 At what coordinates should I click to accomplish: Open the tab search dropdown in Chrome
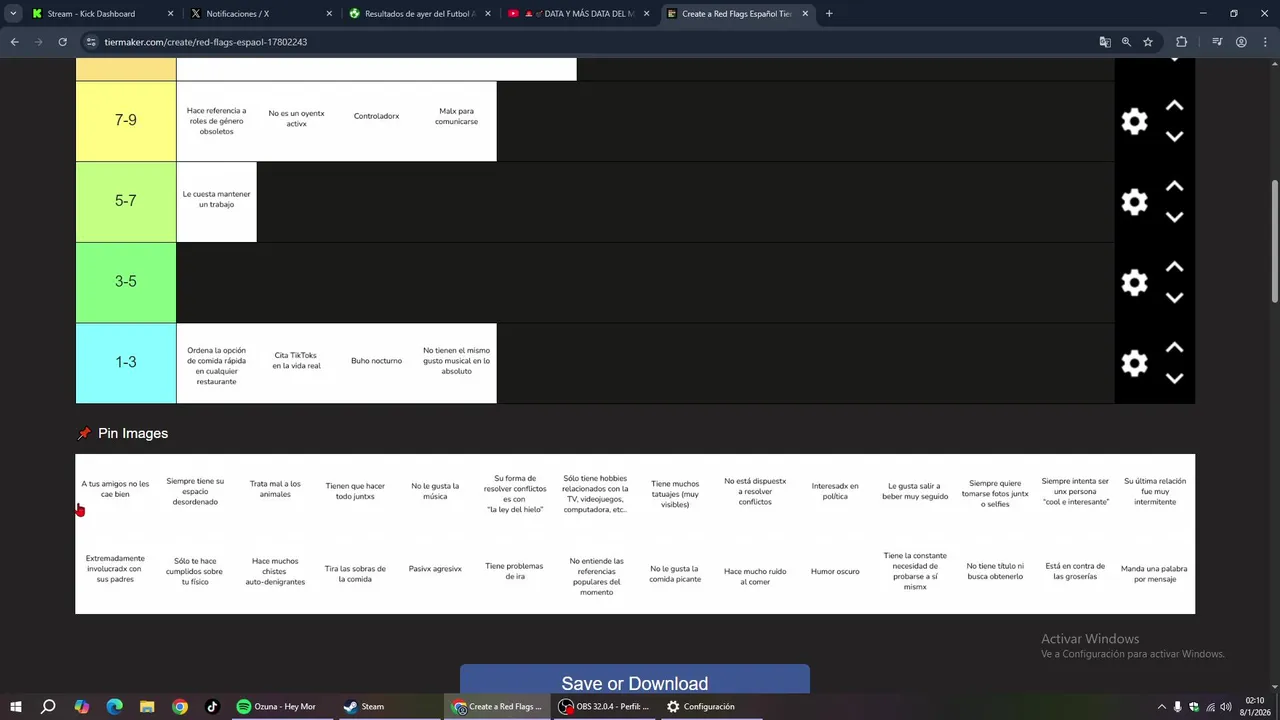coord(12,14)
